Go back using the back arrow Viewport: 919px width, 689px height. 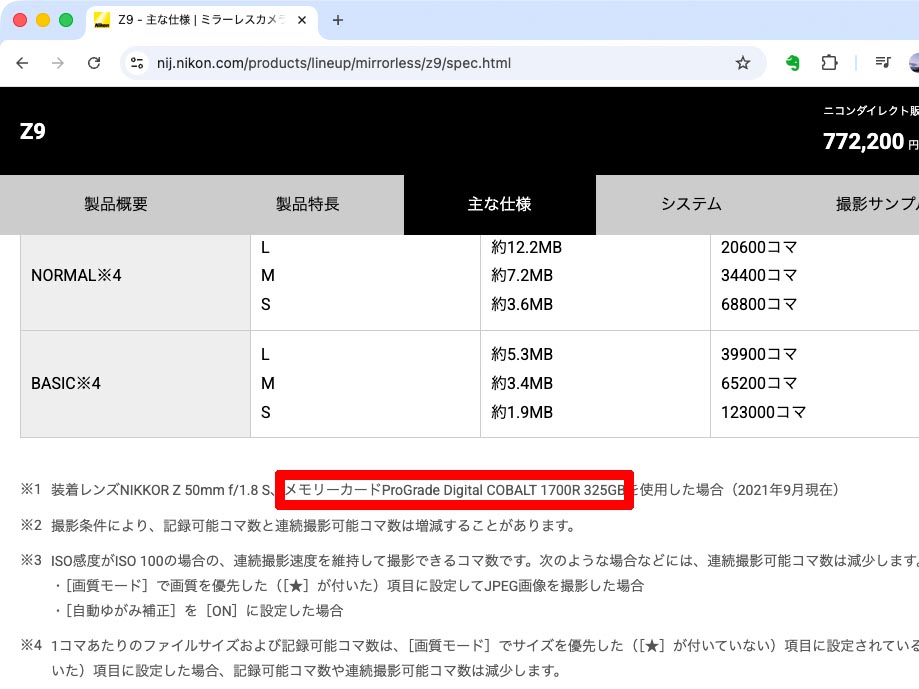[x=22, y=62]
